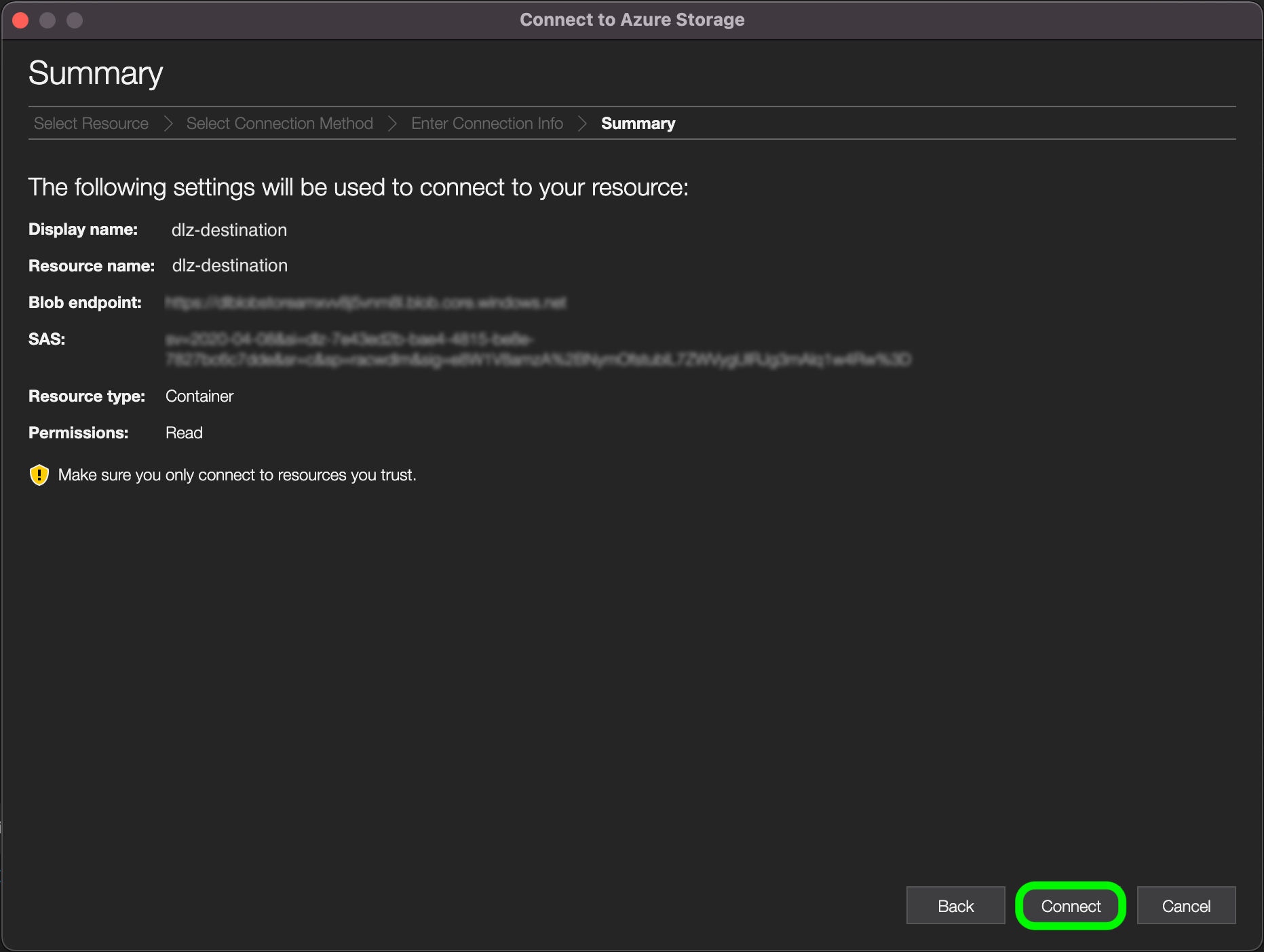Click the Resource name label
The height and width of the screenshot is (952, 1264).
tap(92, 266)
